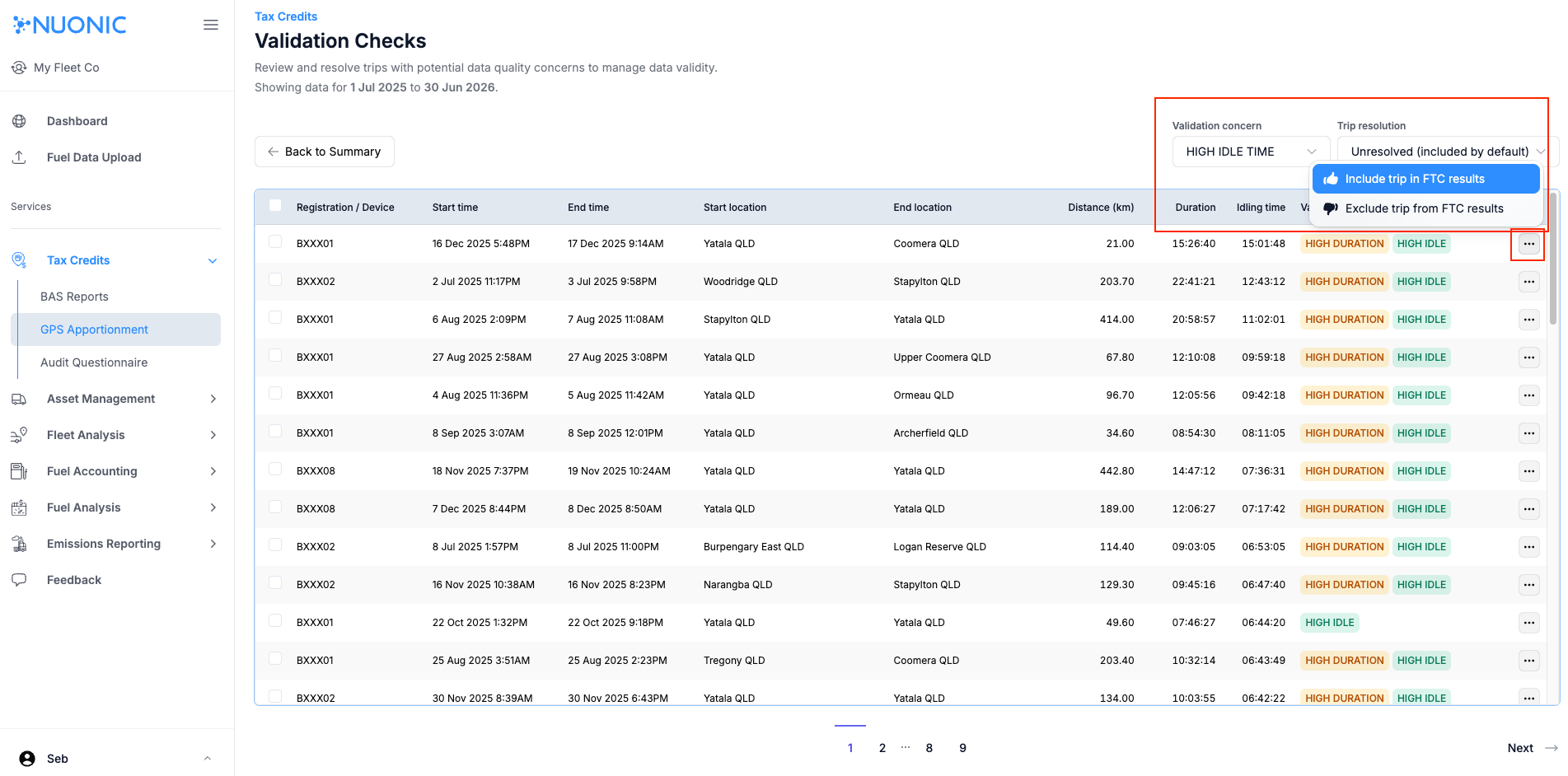Expand the Fleet Analysis chevron
Viewport: 1568px width, 776px height.
click(213, 435)
